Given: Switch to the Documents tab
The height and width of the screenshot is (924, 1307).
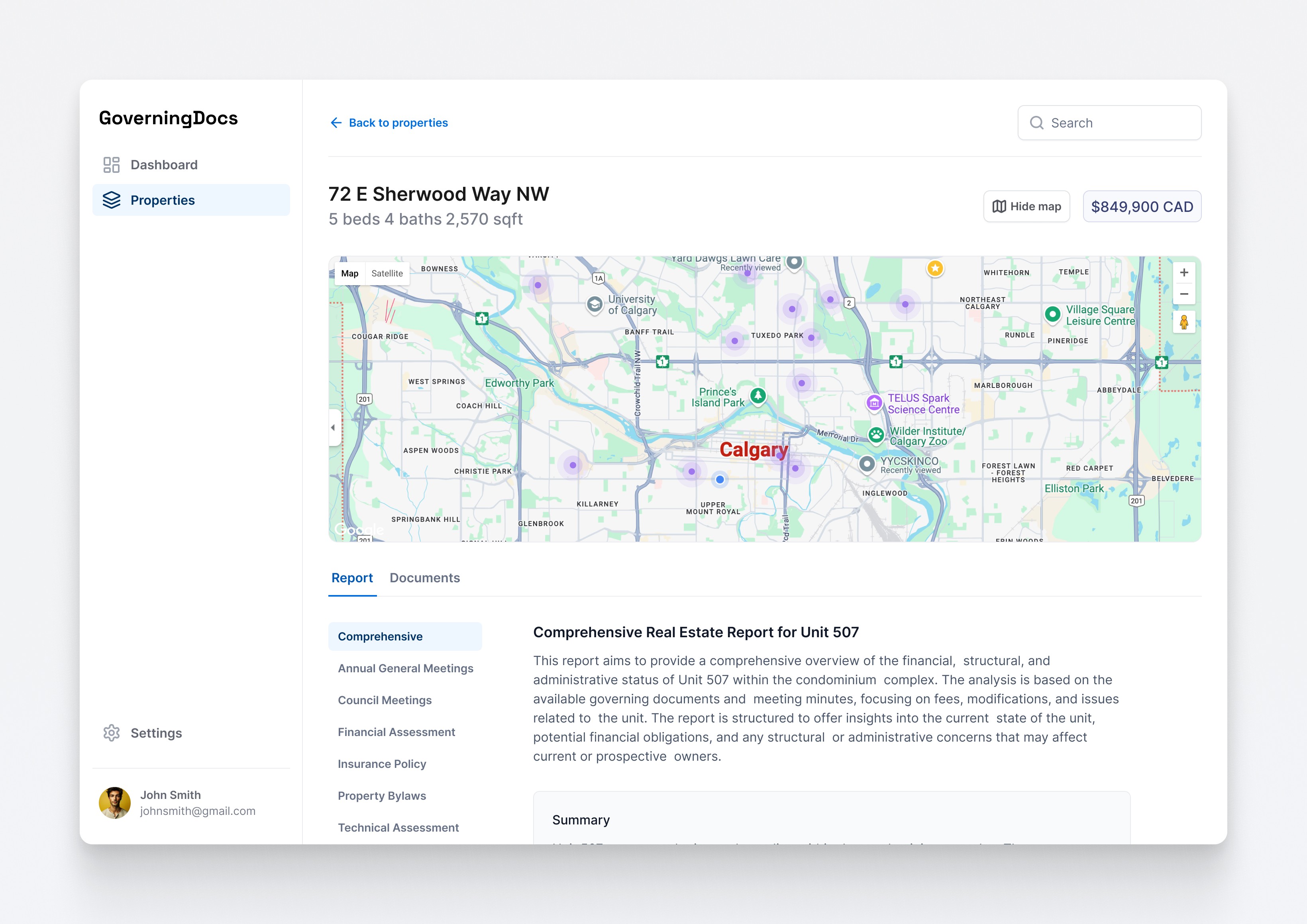Looking at the screenshot, I should [x=425, y=578].
